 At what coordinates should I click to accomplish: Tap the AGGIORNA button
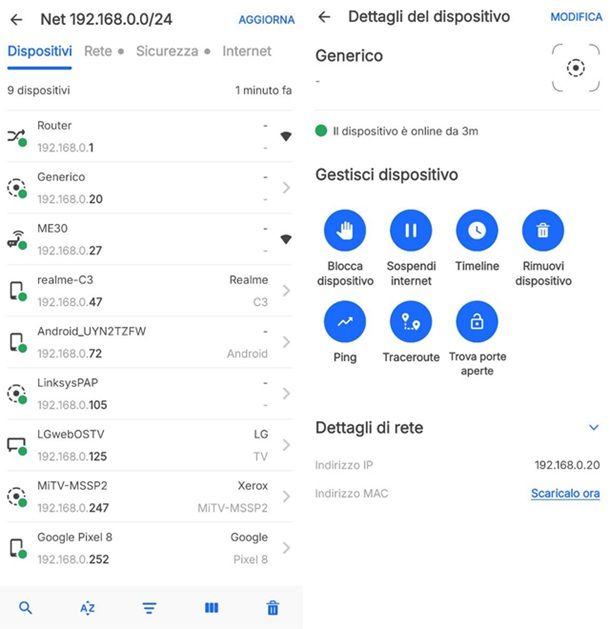coord(266,20)
